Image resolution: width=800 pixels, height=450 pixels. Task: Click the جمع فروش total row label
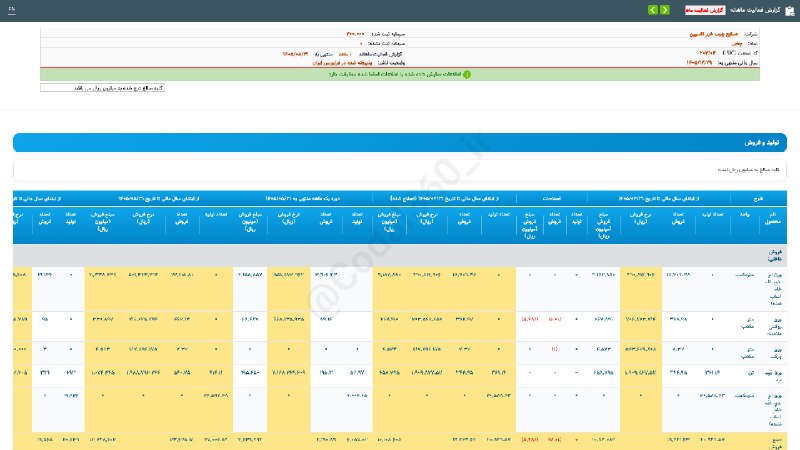click(773, 442)
